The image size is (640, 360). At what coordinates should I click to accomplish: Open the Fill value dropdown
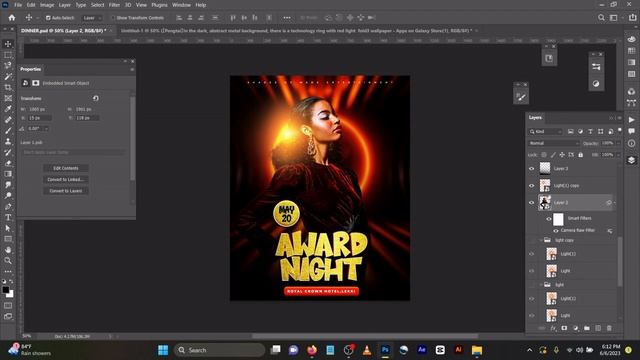pos(619,155)
